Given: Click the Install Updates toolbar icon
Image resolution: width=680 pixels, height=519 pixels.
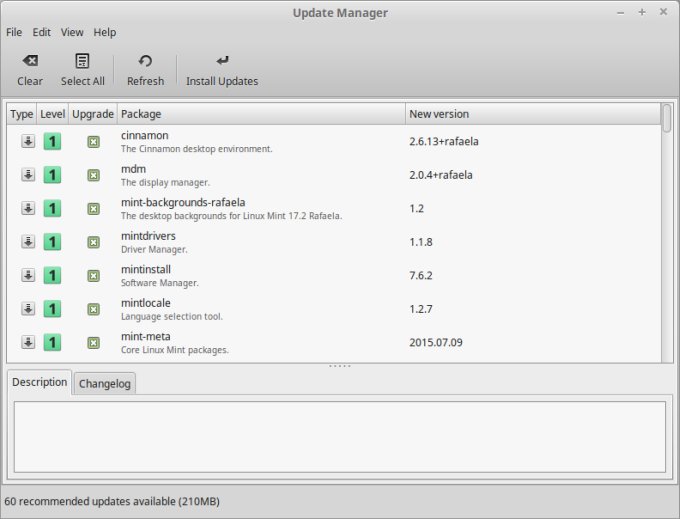Looking at the screenshot, I should (222, 61).
